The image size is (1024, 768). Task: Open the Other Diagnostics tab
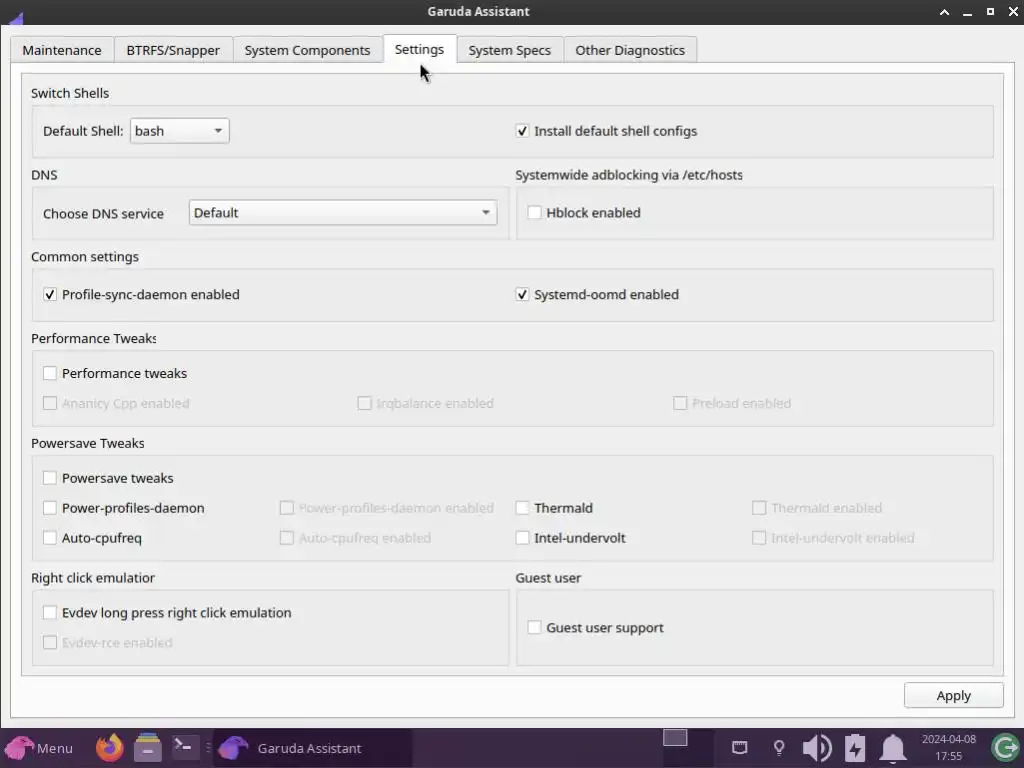pyautogui.click(x=630, y=50)
